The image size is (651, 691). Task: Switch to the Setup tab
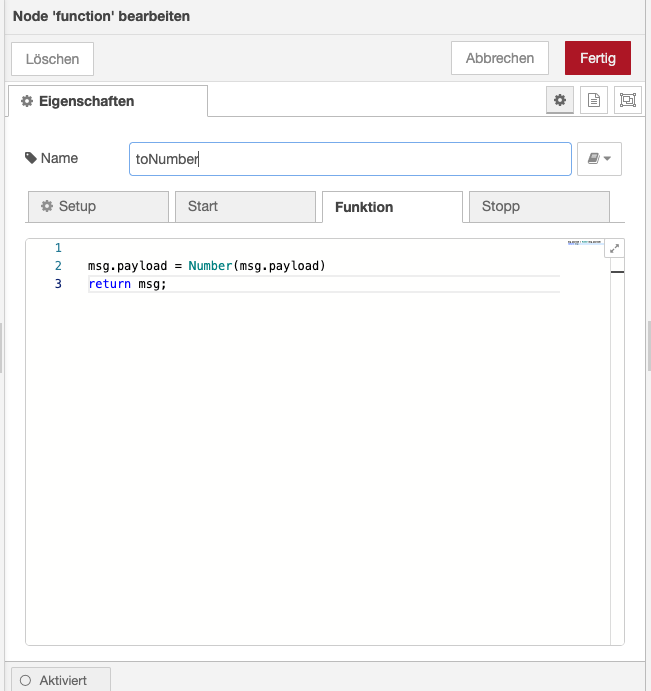click(98, 206)
